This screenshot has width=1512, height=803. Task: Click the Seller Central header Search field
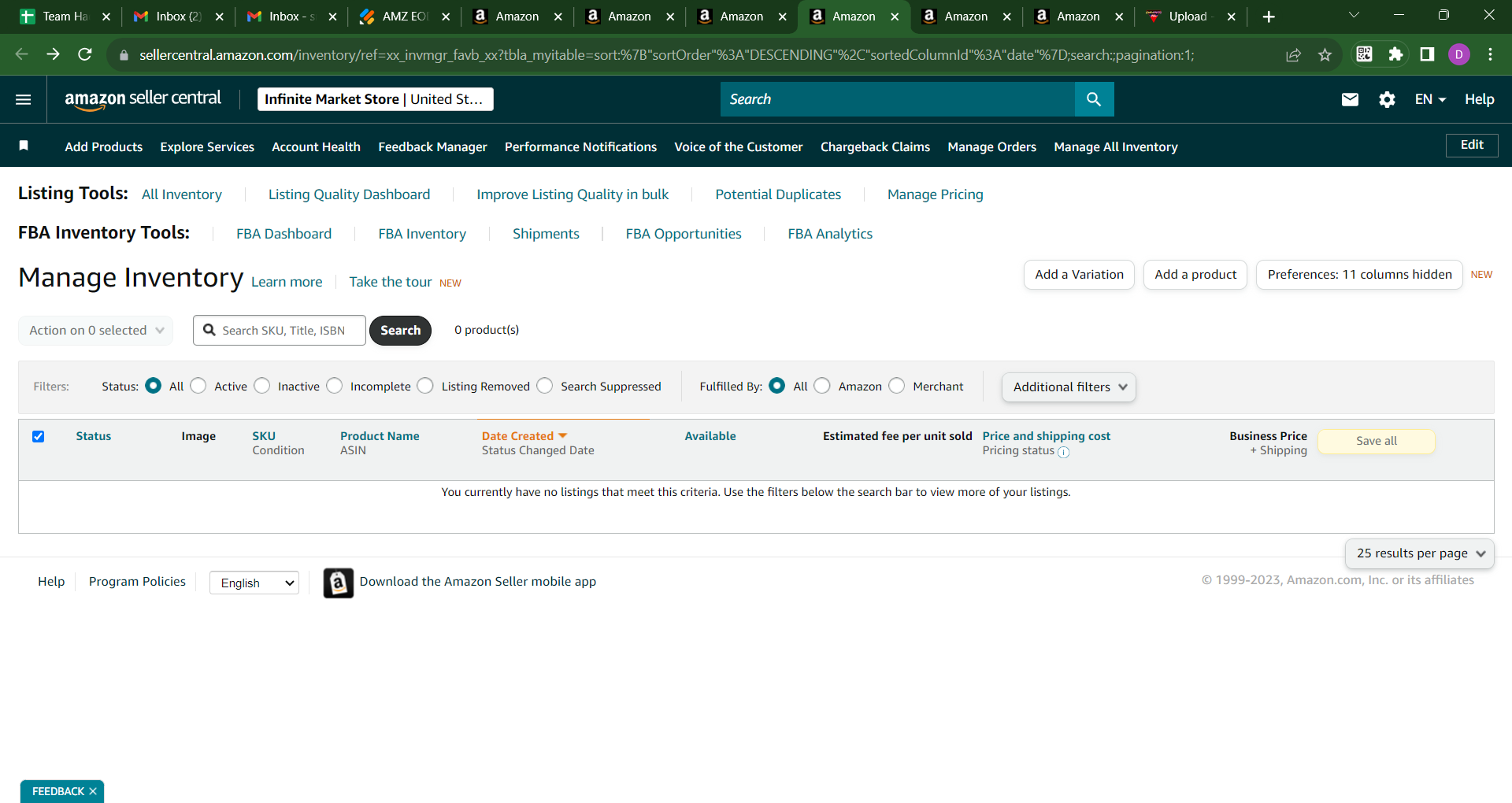(x=898, y=99)
